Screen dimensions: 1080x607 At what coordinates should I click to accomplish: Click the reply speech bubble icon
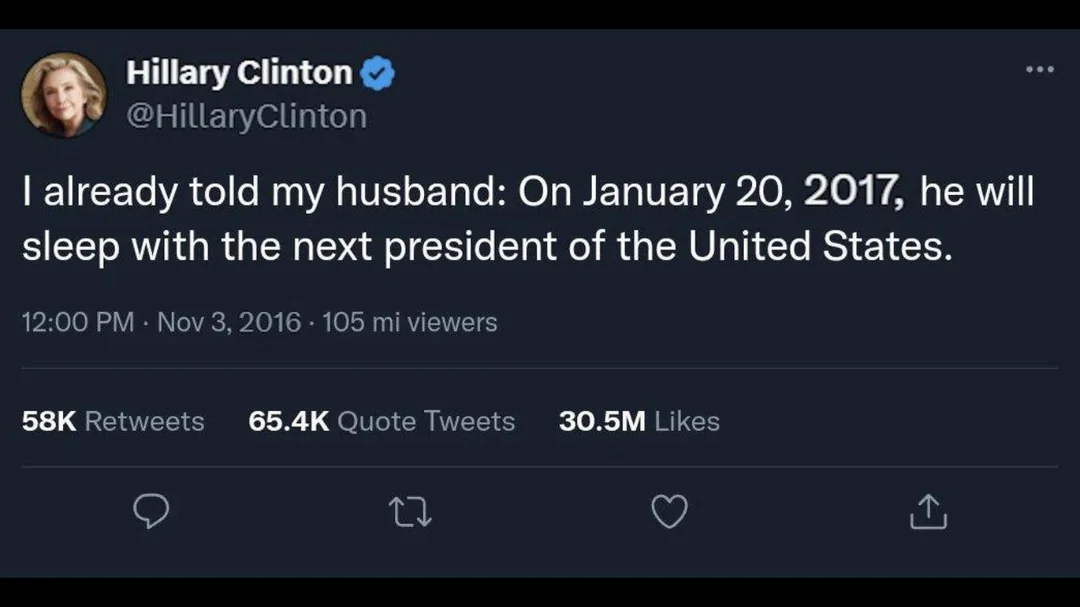coord(151,512)
